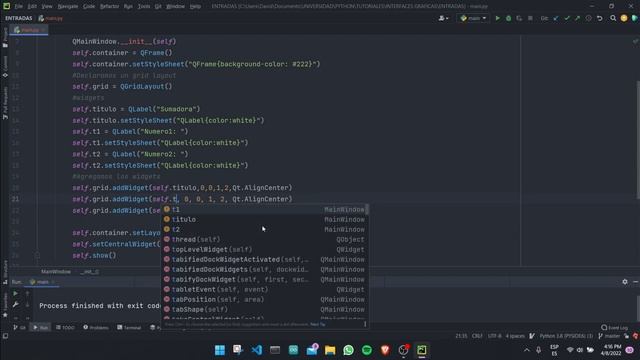The height and width of the screenshot is (360, 640).
Task: Open the Run tool window tab
Action: pyautogui.click(x=41, y=327)
